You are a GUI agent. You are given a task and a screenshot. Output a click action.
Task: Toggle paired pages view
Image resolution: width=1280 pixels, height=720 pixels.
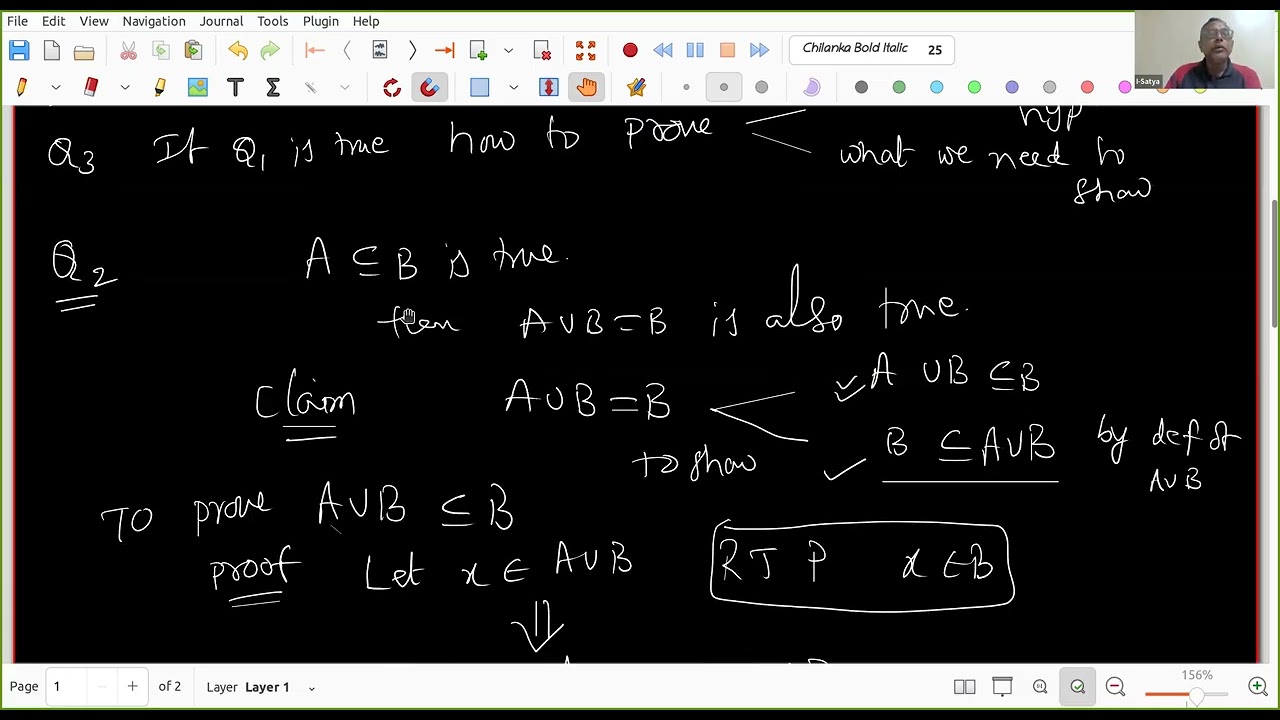[964, 687]
